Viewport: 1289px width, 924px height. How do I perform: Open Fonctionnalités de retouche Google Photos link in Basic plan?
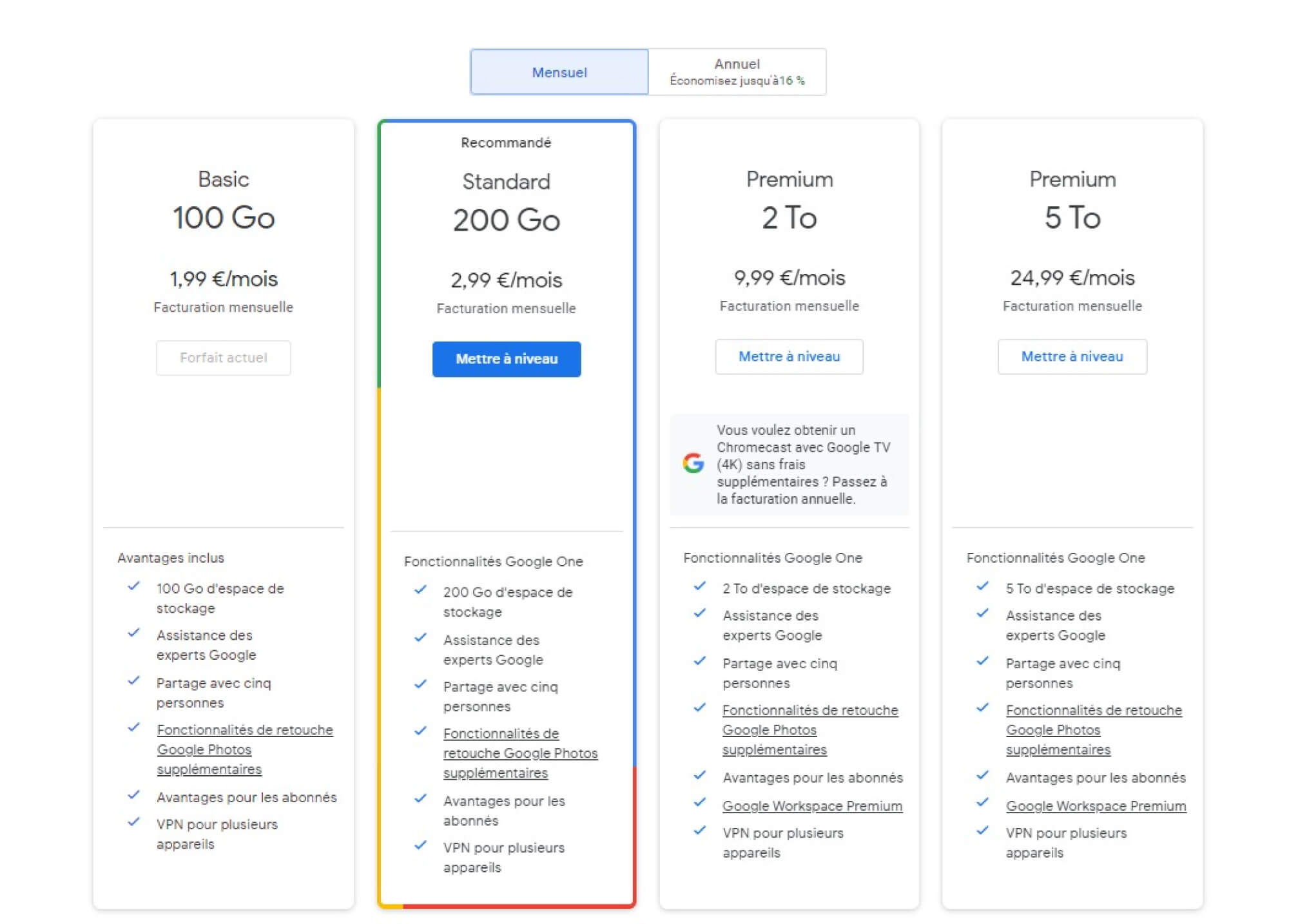[x=245, y=729]
